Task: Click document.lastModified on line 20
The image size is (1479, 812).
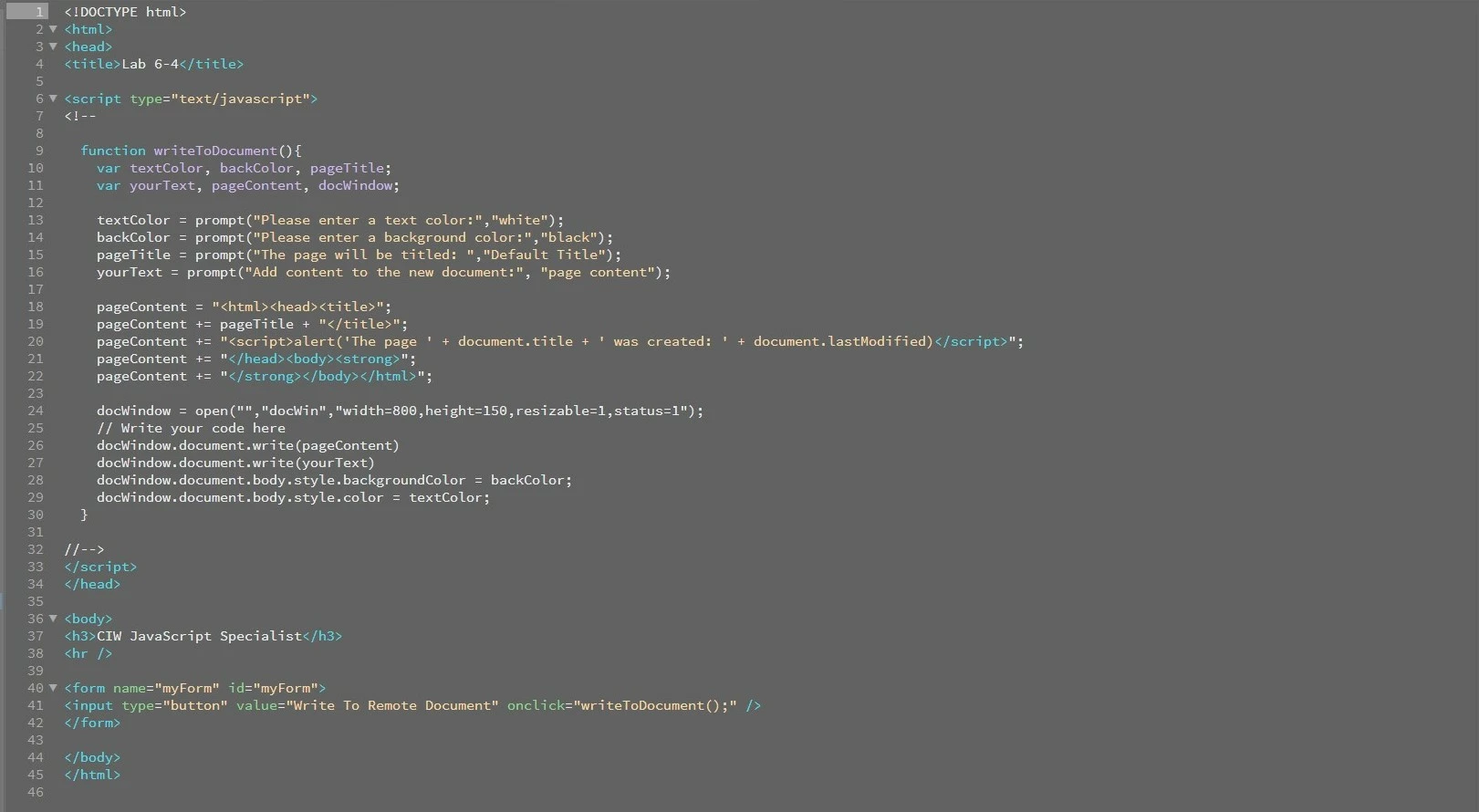Action: click(839, 341)
